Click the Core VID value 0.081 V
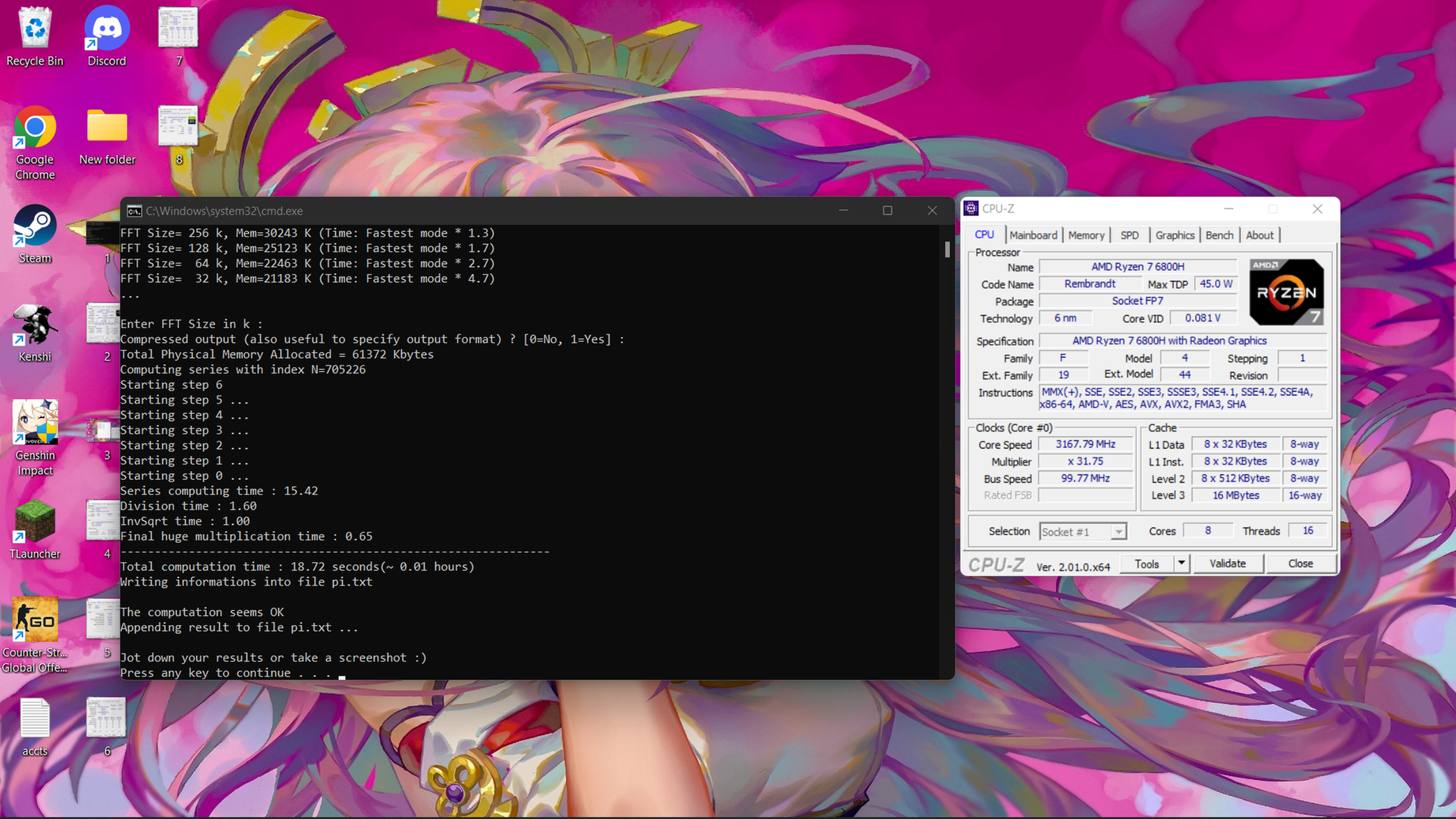Image resolution: width=1456 pixels, height=819 pixels. click(1203, 318)
